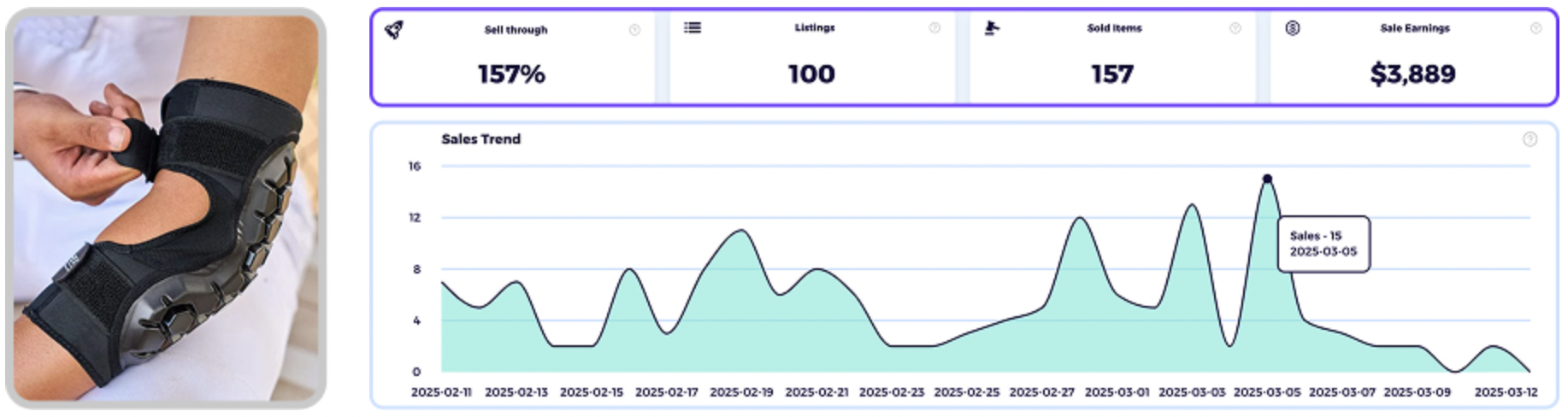
Task: Click the gavel icon in Sold Items card
Action: coord(992,28)
